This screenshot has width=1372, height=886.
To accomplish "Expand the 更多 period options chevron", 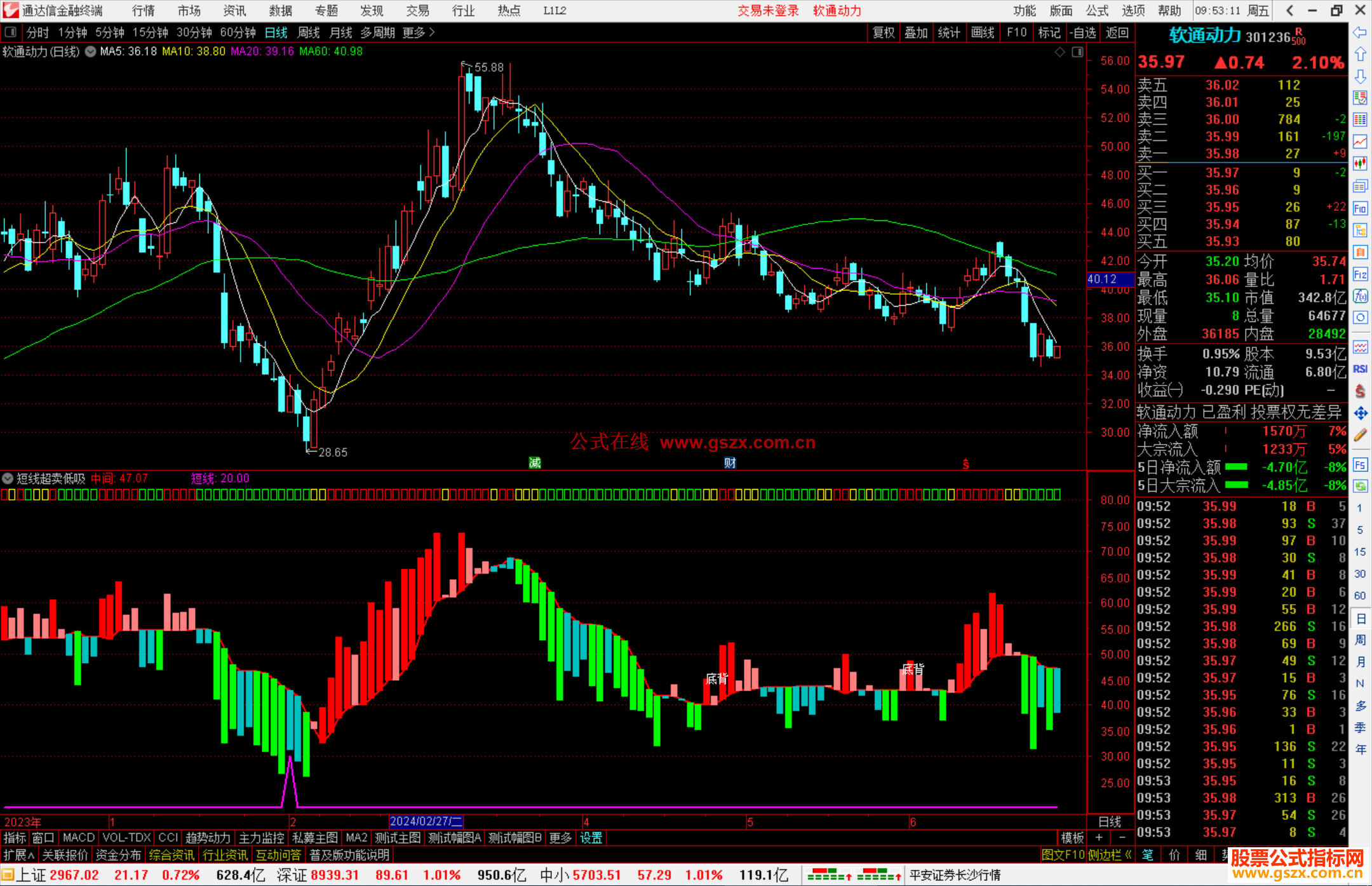I will 432,32.
